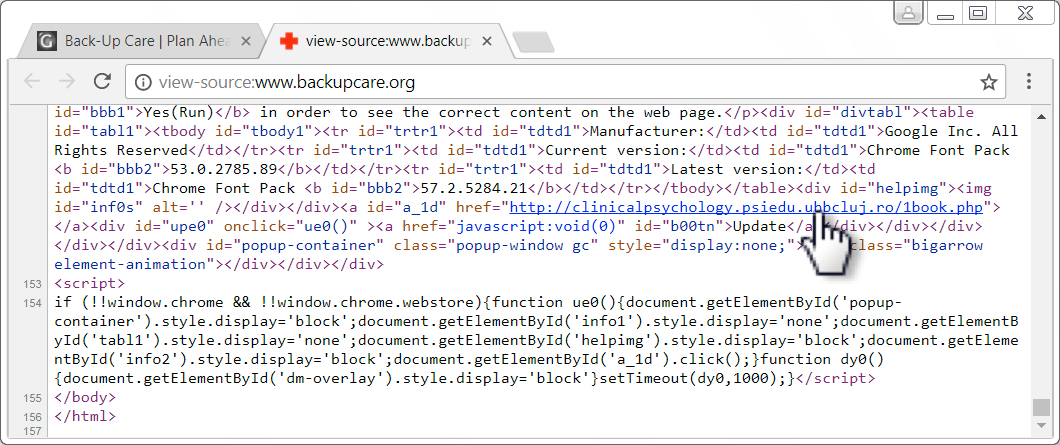Minimize the Chrome window
The image size is (1060, 445).
coord(946,14)
